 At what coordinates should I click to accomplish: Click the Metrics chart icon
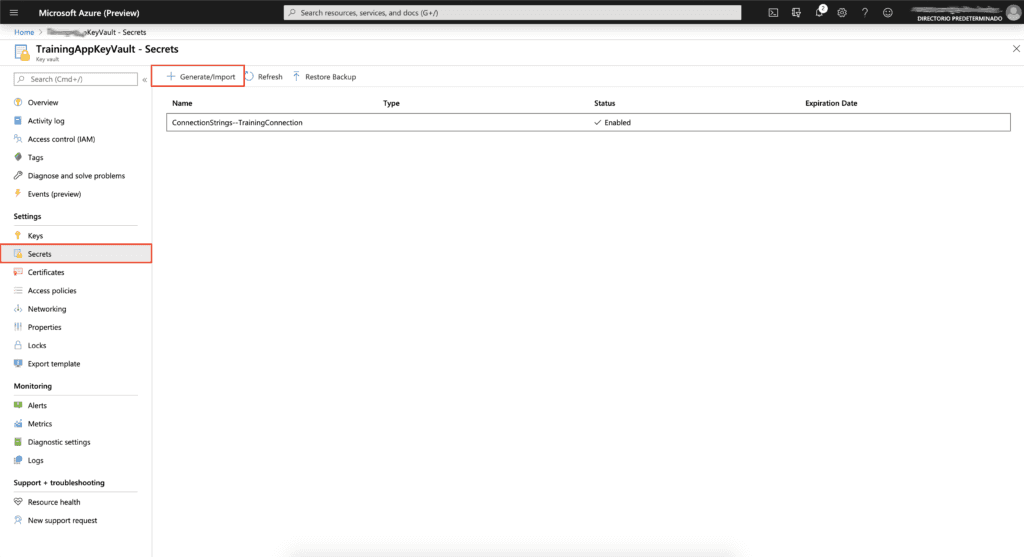tap(18, 424)
